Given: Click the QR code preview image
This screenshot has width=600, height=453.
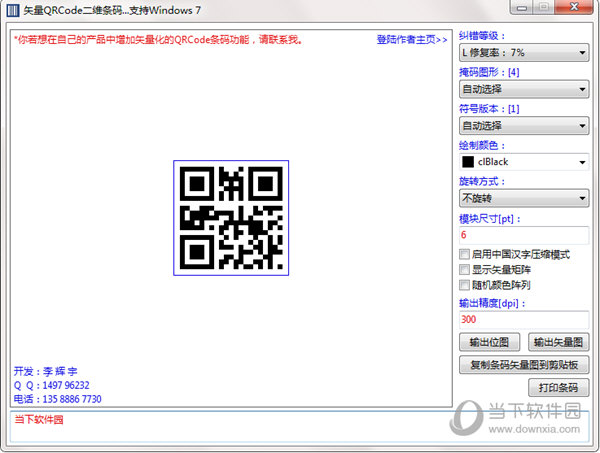Looking at the screenshot, I should click(x=231, y=218).
